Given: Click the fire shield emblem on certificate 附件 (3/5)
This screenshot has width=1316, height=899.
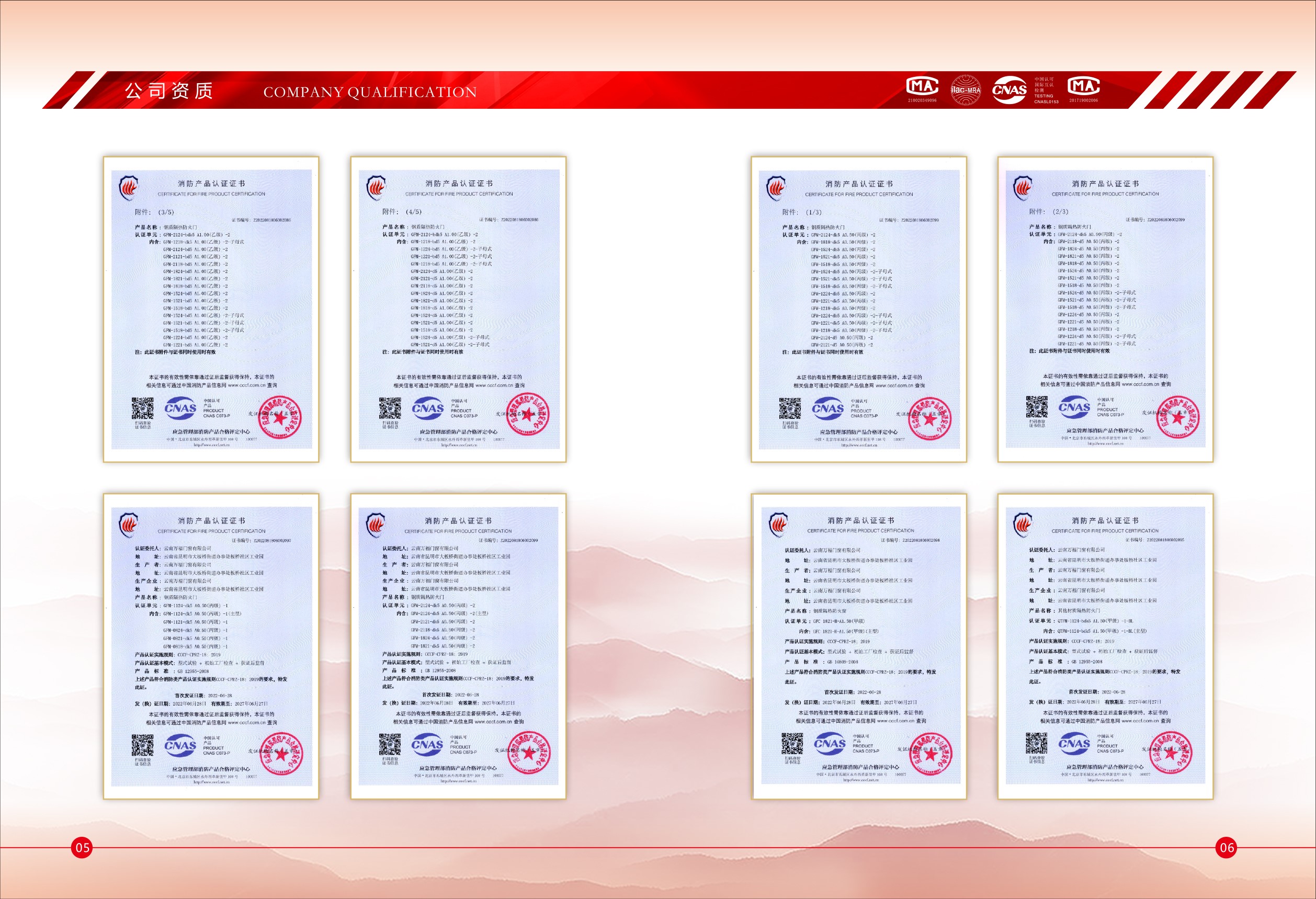Looking at the screenshot, I should (129, 188).
